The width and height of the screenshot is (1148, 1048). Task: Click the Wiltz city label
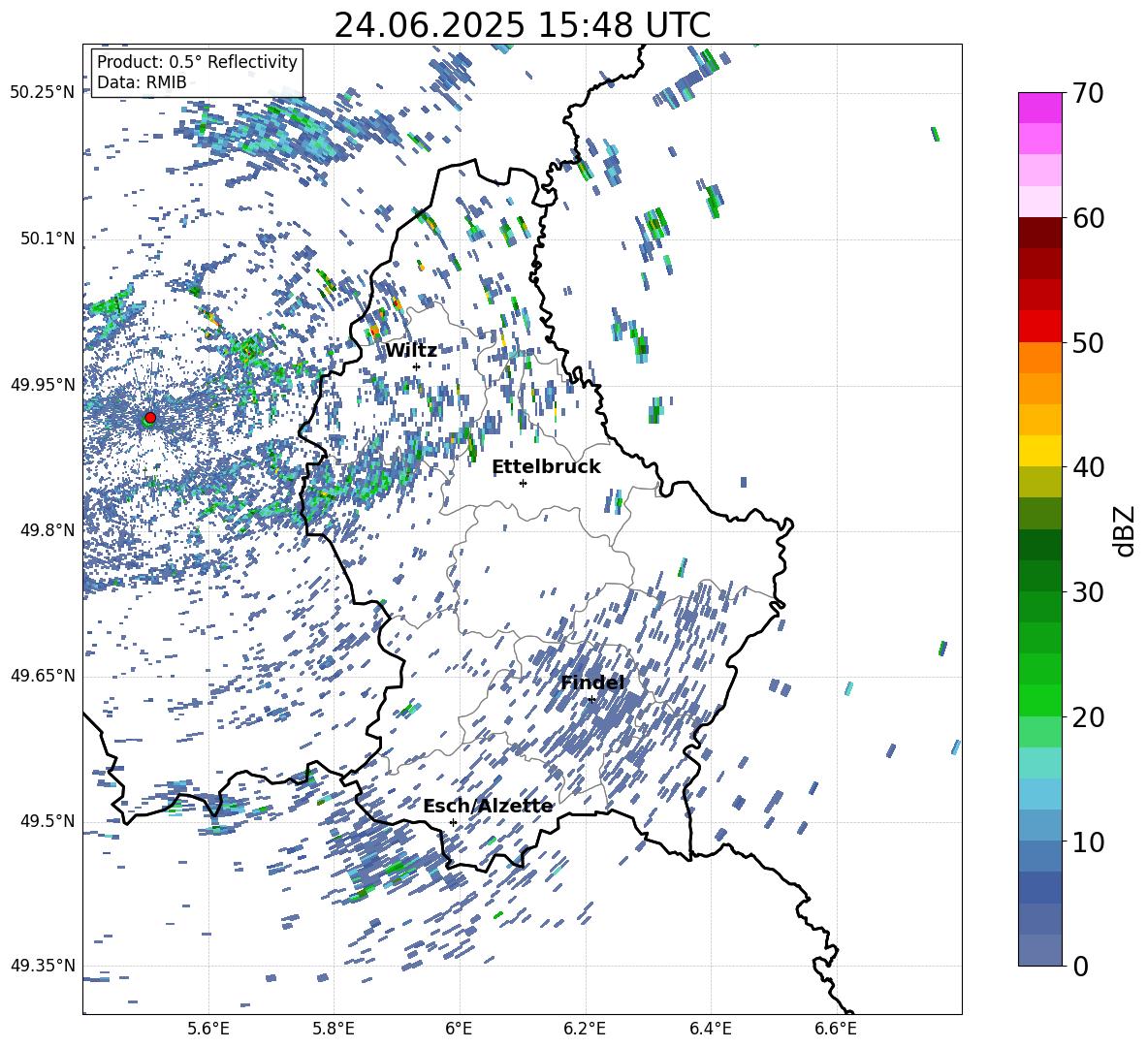(411, 351)
